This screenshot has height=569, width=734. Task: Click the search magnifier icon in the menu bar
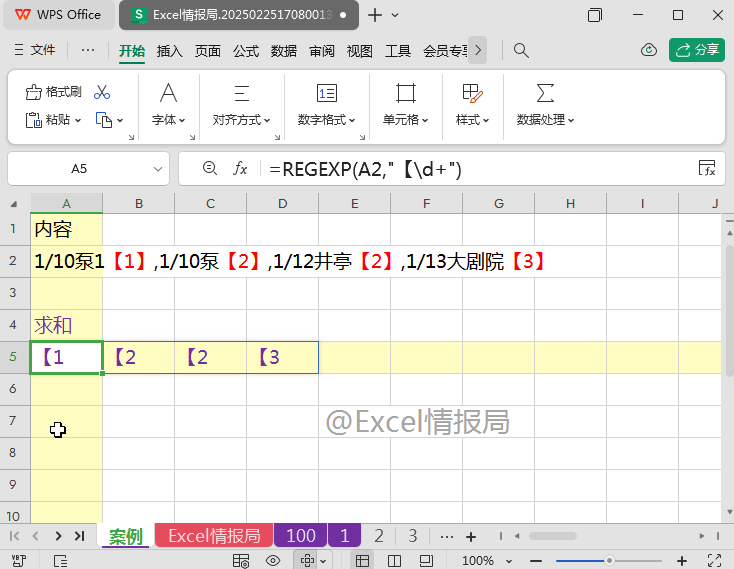click(521, 50)
